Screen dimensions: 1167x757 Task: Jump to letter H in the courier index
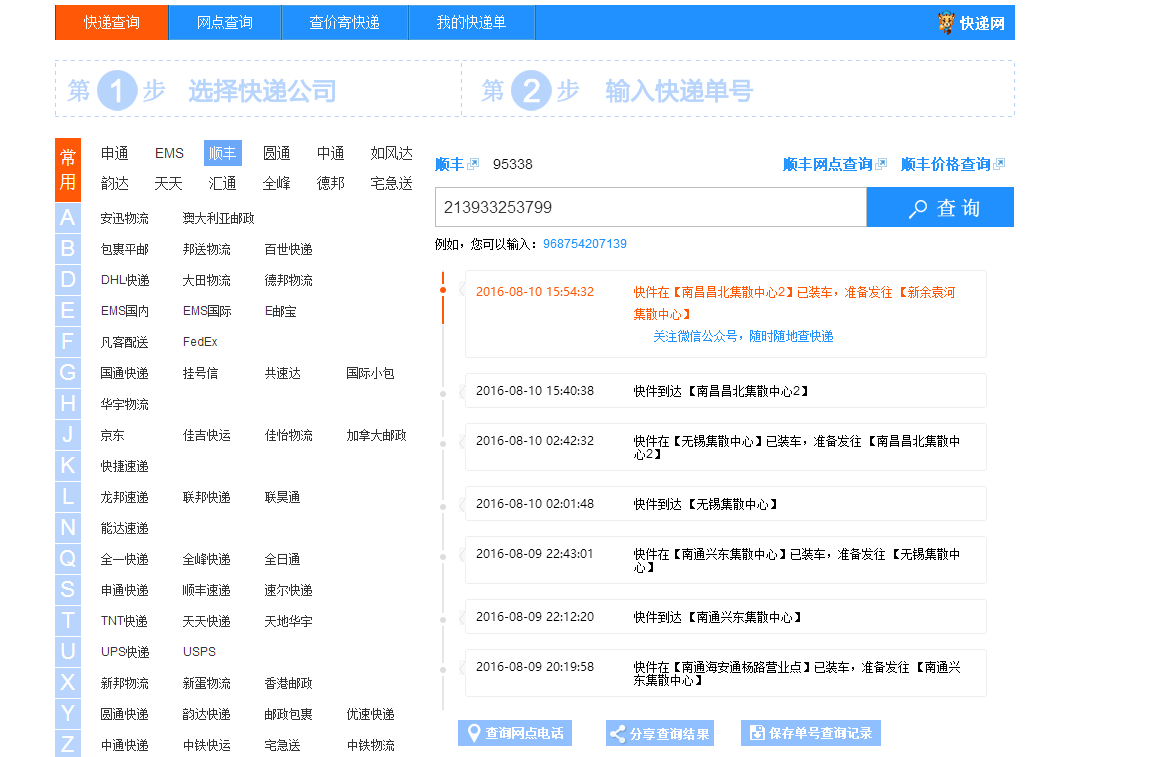click(x=68, y=403)
